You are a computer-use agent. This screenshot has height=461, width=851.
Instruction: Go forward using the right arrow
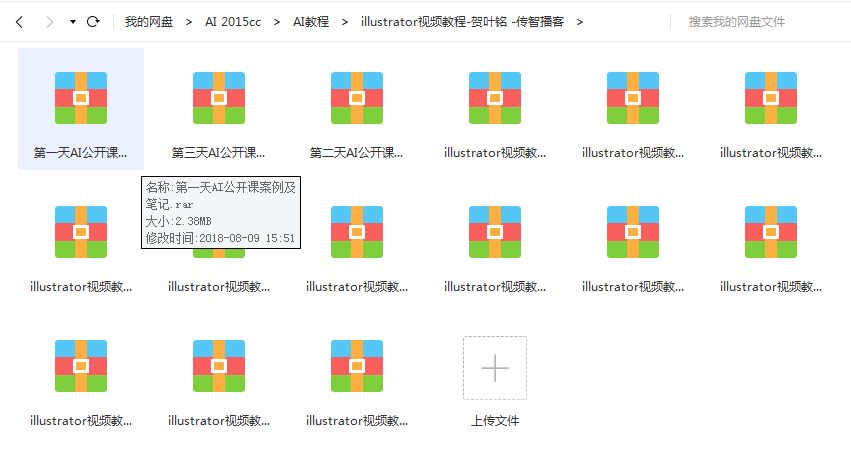click(x=49, y=22)
